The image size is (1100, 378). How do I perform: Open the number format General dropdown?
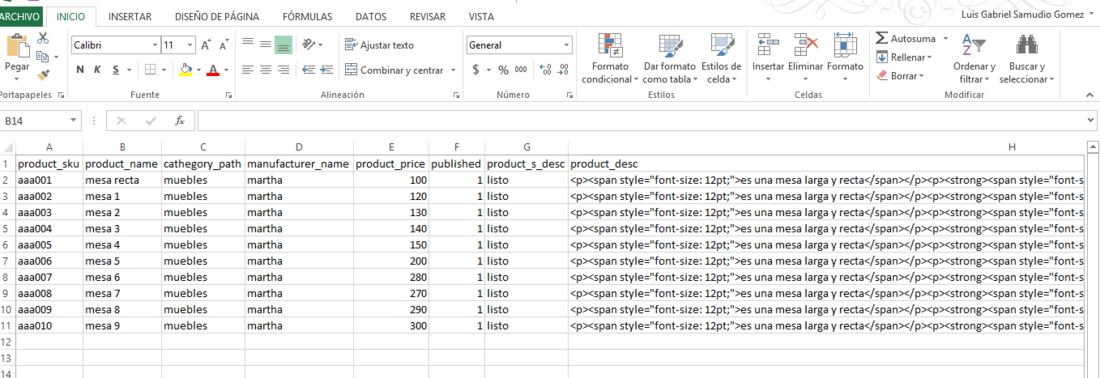[566, 45]
